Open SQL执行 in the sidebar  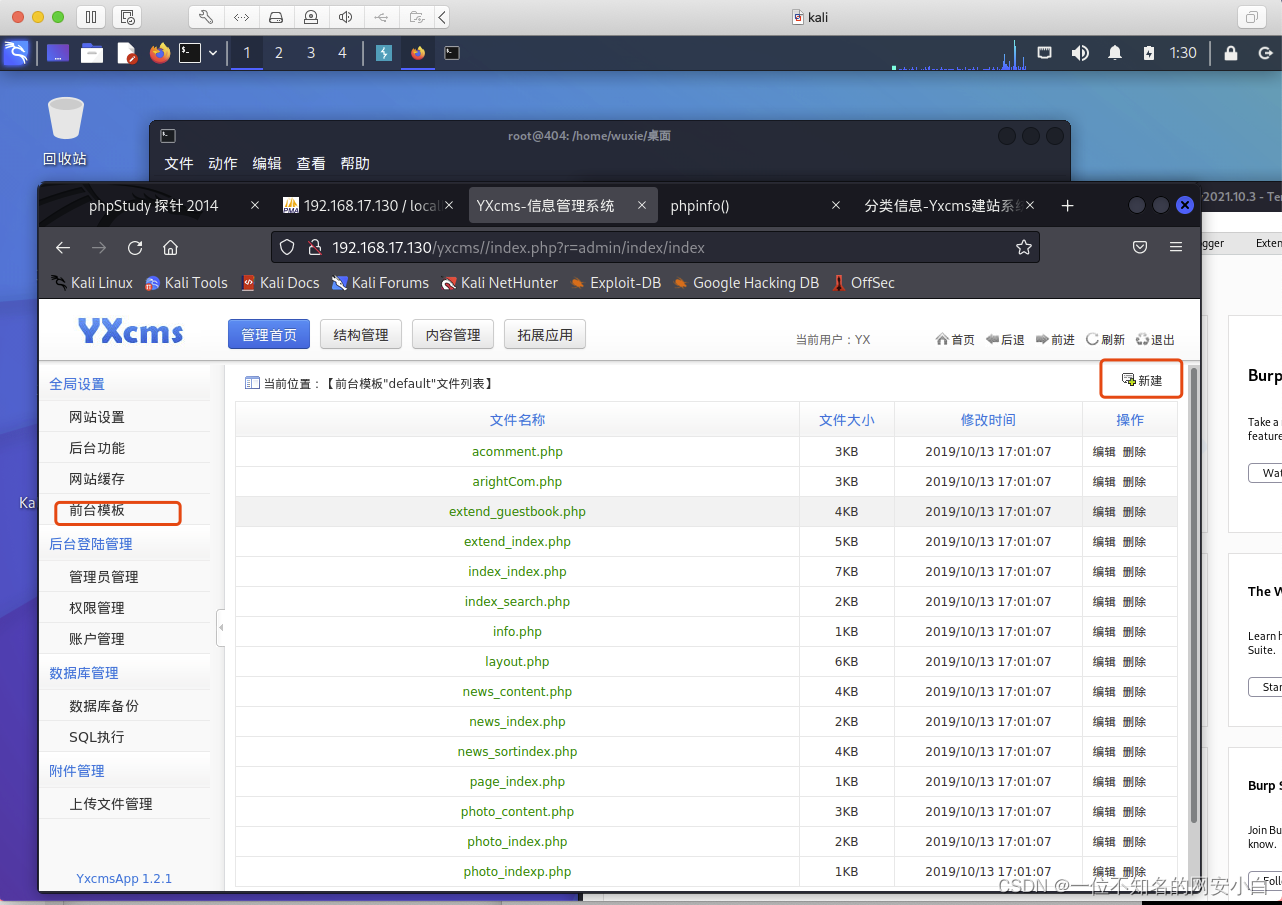97,737
